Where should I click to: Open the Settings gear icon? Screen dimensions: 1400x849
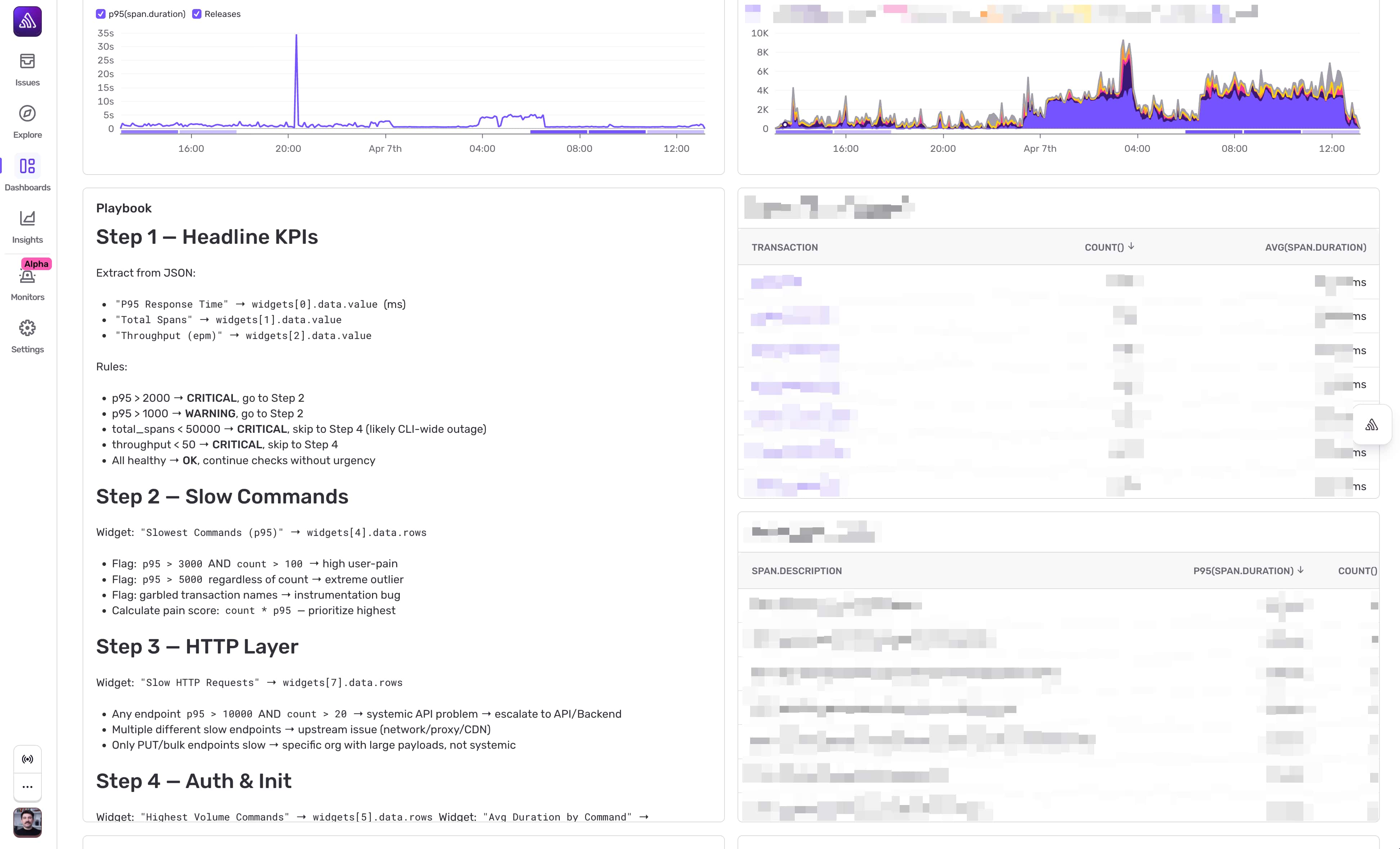pyautogui.click(x=27, y=328)
